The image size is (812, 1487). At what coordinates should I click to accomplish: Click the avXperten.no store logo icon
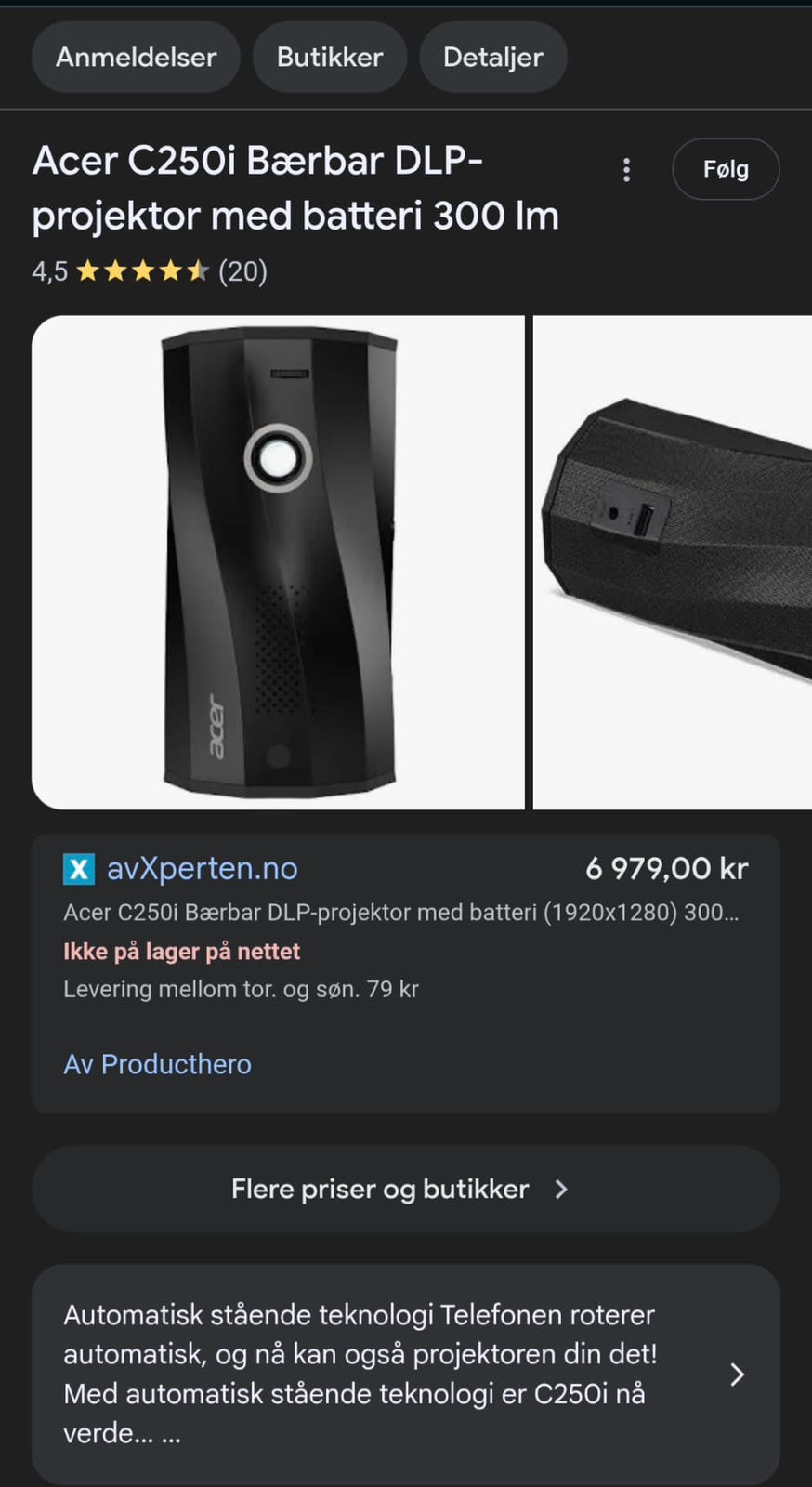79,869
